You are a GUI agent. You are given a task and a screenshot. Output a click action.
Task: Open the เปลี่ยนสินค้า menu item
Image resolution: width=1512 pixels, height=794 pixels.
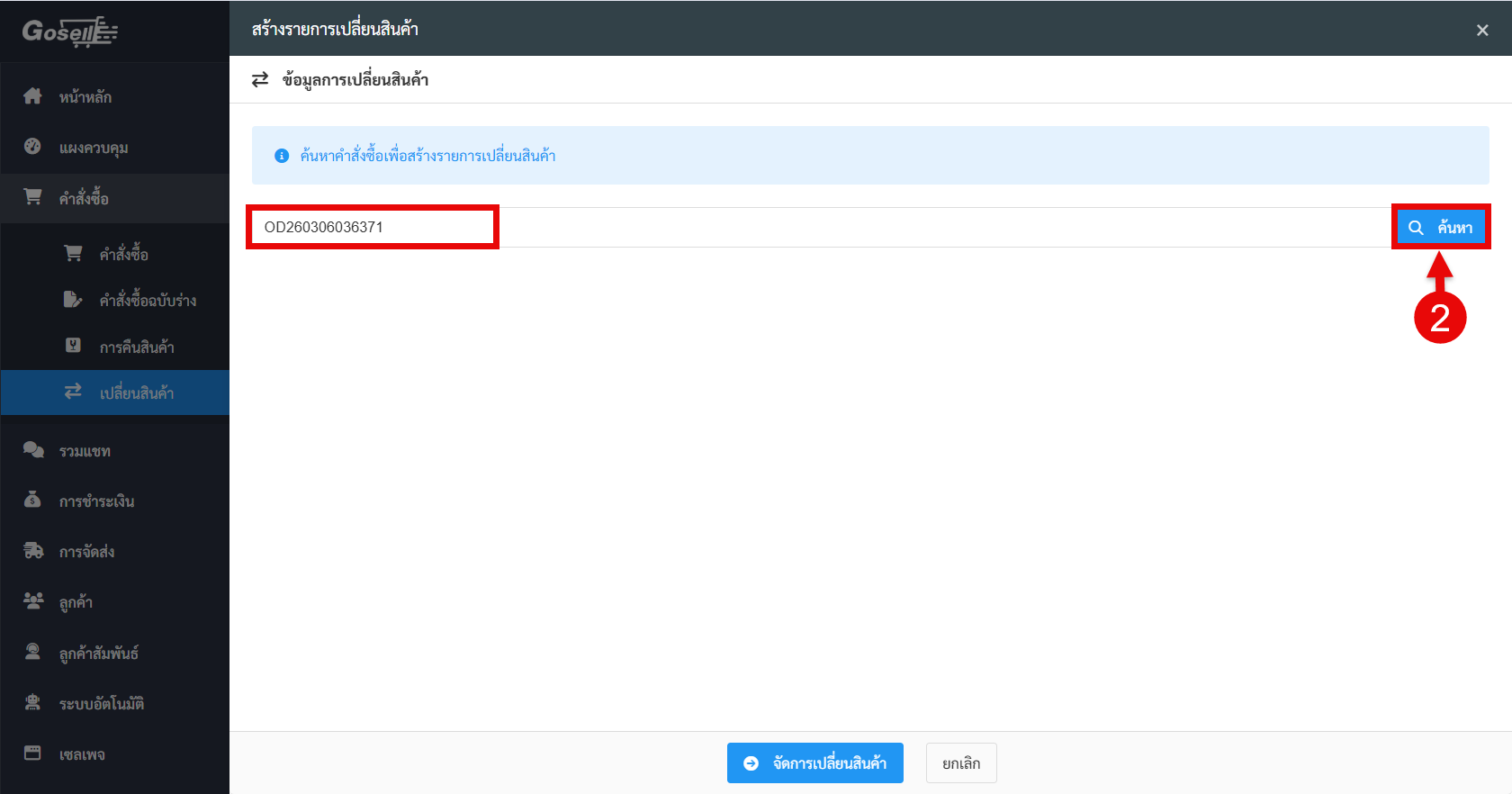point(136,392)
